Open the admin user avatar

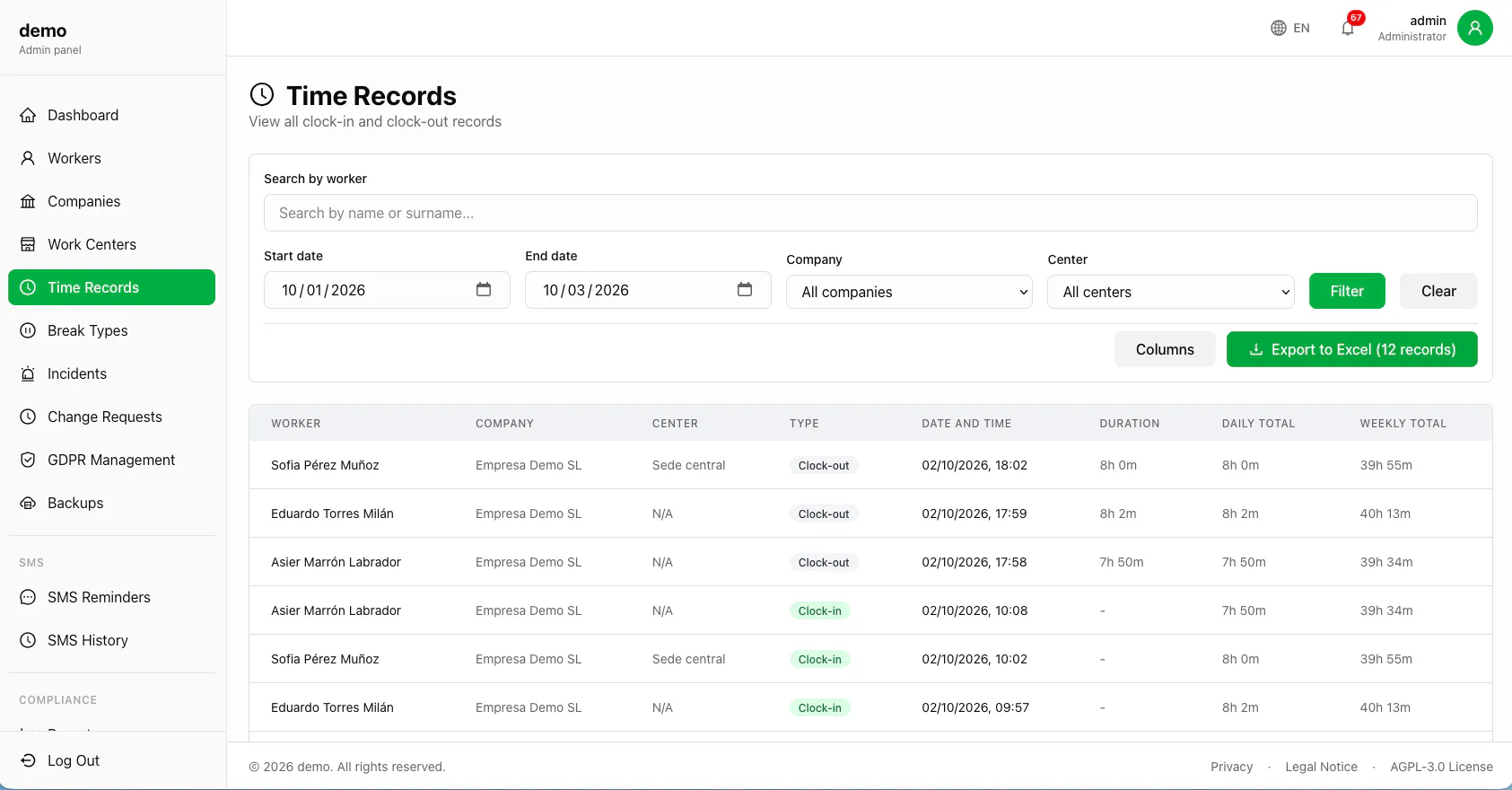tap(1474, 28)
